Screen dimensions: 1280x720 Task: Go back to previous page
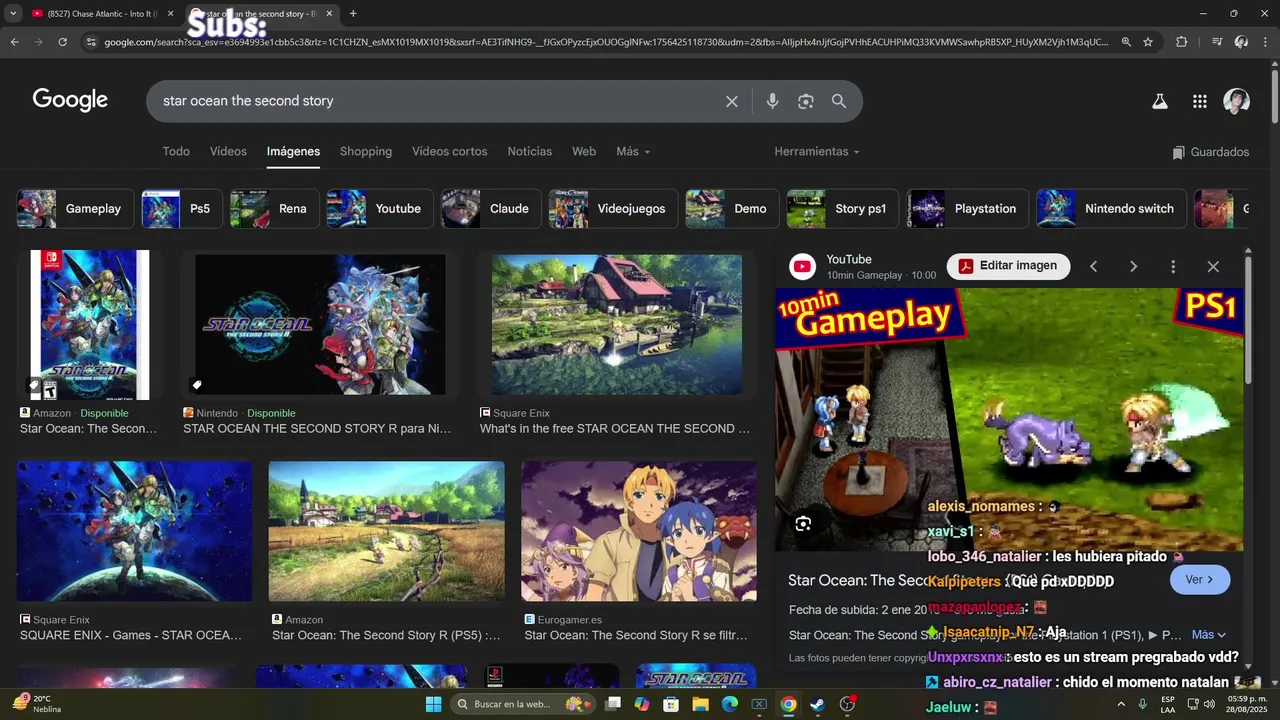tap(14, 42)
